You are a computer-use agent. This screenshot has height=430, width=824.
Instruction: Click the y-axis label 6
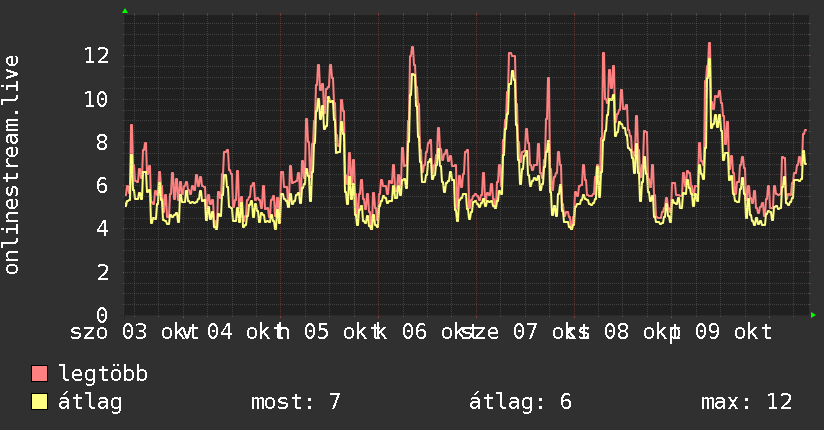102,185
